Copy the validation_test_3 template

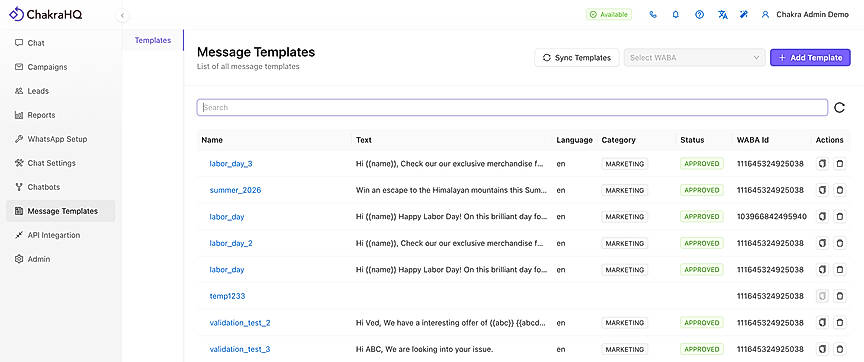[822, 349]
